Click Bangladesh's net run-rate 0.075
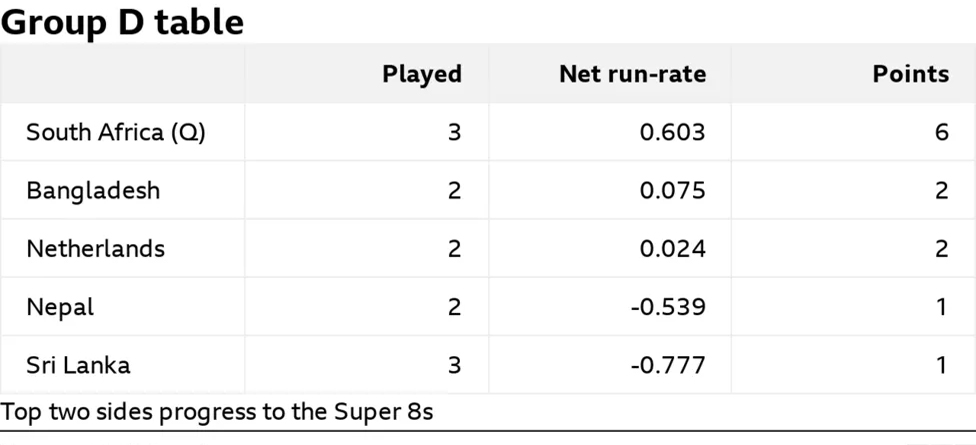Image resolution: width=976 pixels, height=445 pixels. [673, 190]
